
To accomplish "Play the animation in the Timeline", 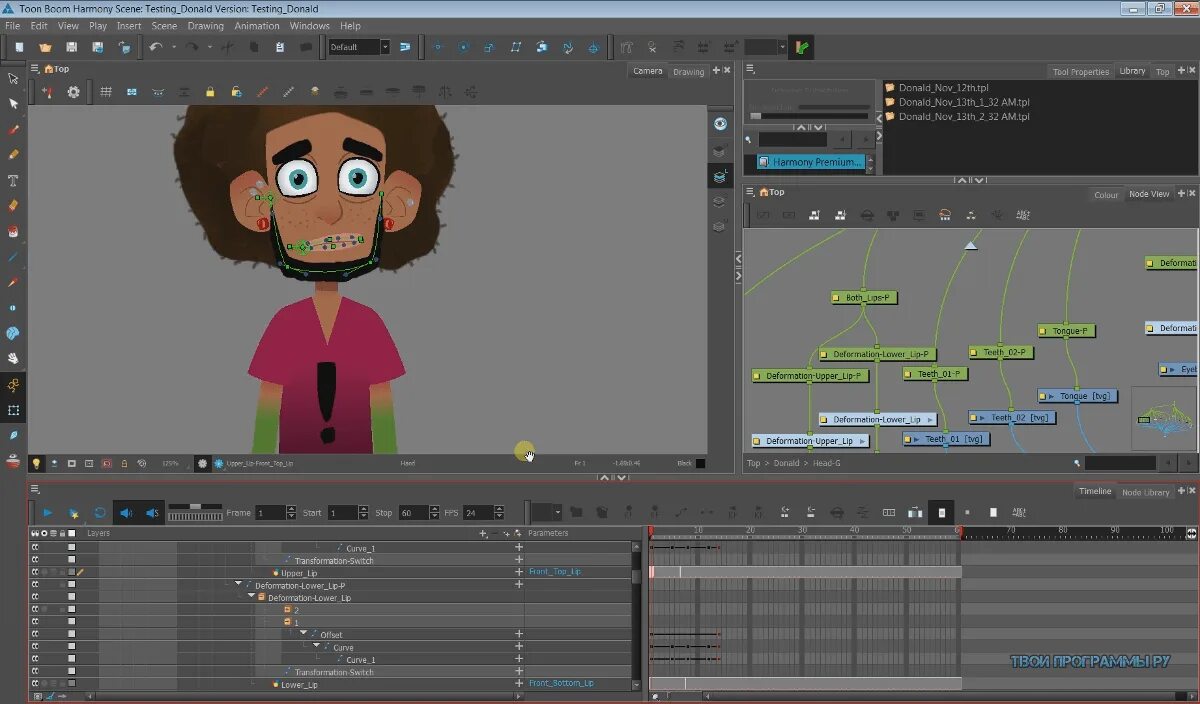I will [x=47, y=512].
